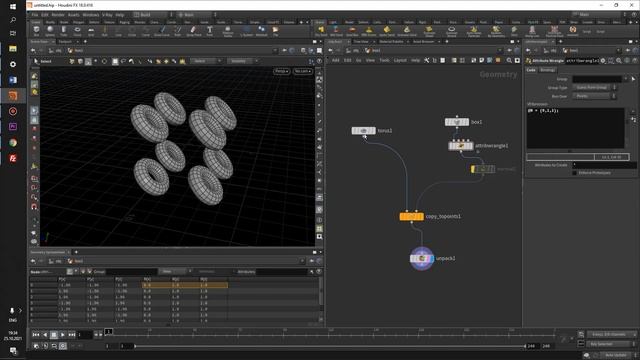Switch to the Asset Browser tab

[x=423, y=42]
